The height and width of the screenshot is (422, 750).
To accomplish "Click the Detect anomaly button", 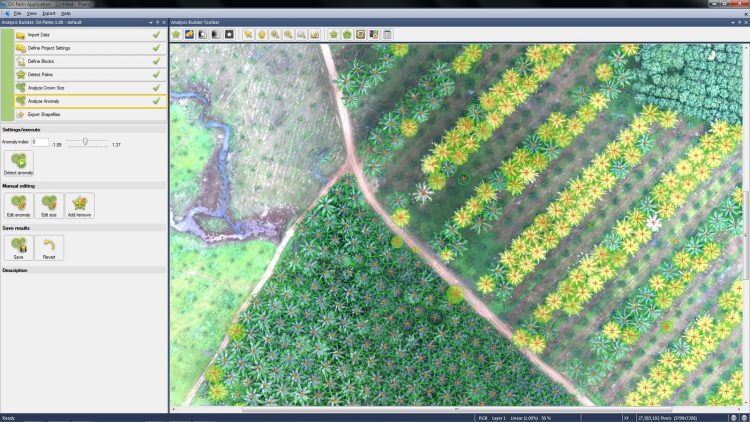I will pyautogui.click(x=18, y=163).
